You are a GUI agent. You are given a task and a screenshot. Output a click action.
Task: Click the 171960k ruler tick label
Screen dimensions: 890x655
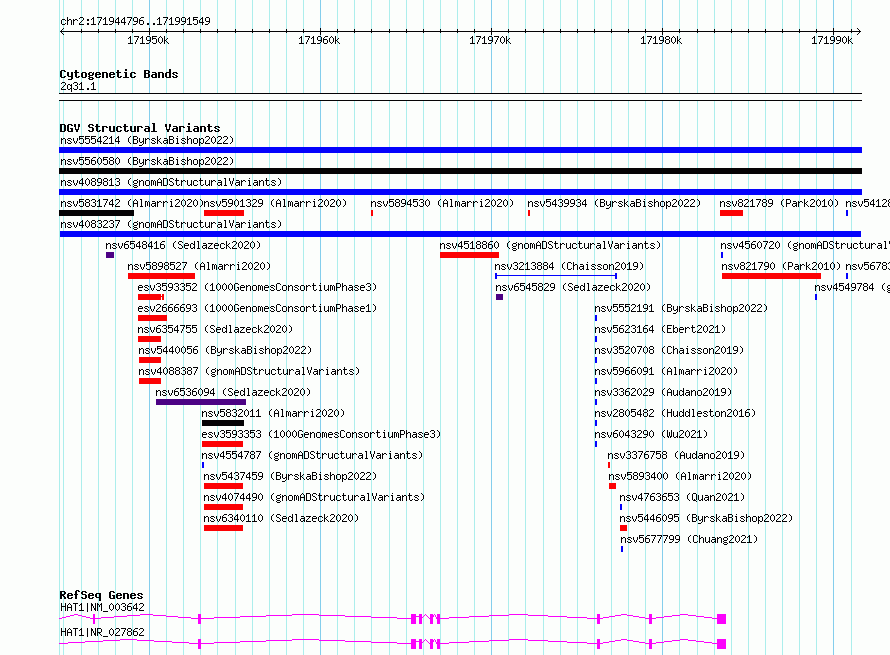tap(319, 40)
